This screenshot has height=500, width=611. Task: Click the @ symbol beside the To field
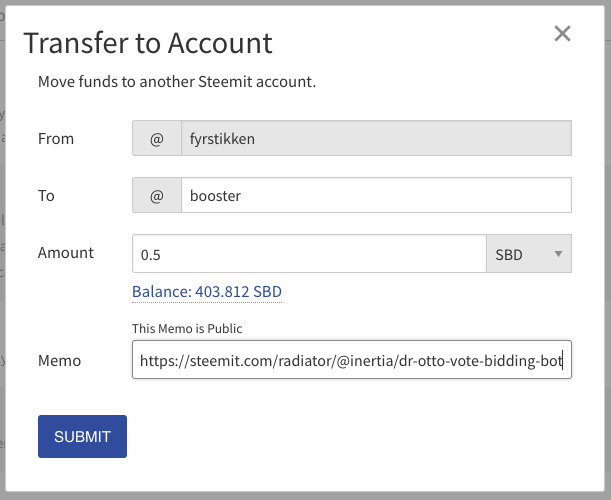coord(157,195)
